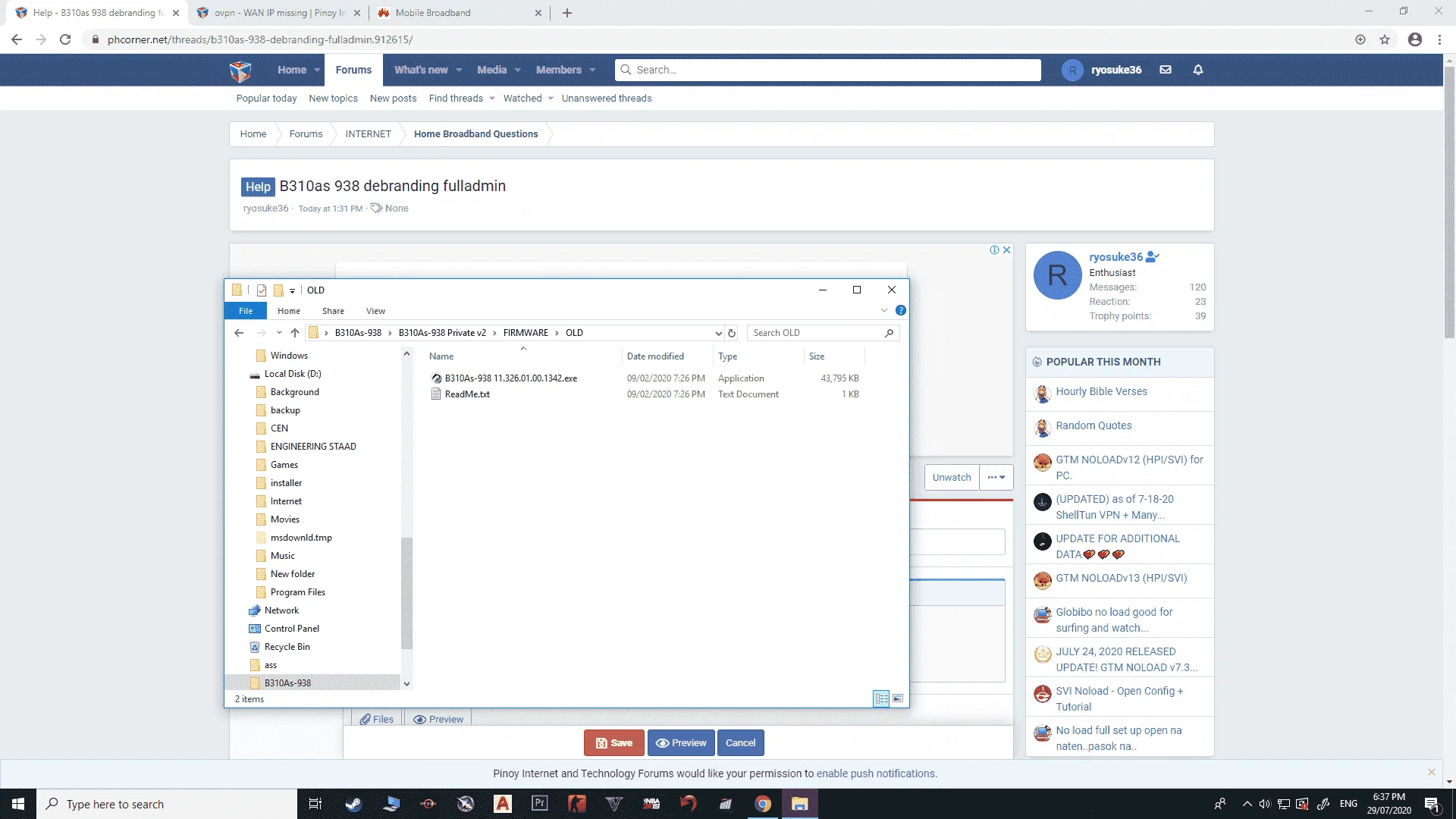Screen dimensions: 1456x819
Task: Select the Recycle Bin tree item
Action: [287, 647]
